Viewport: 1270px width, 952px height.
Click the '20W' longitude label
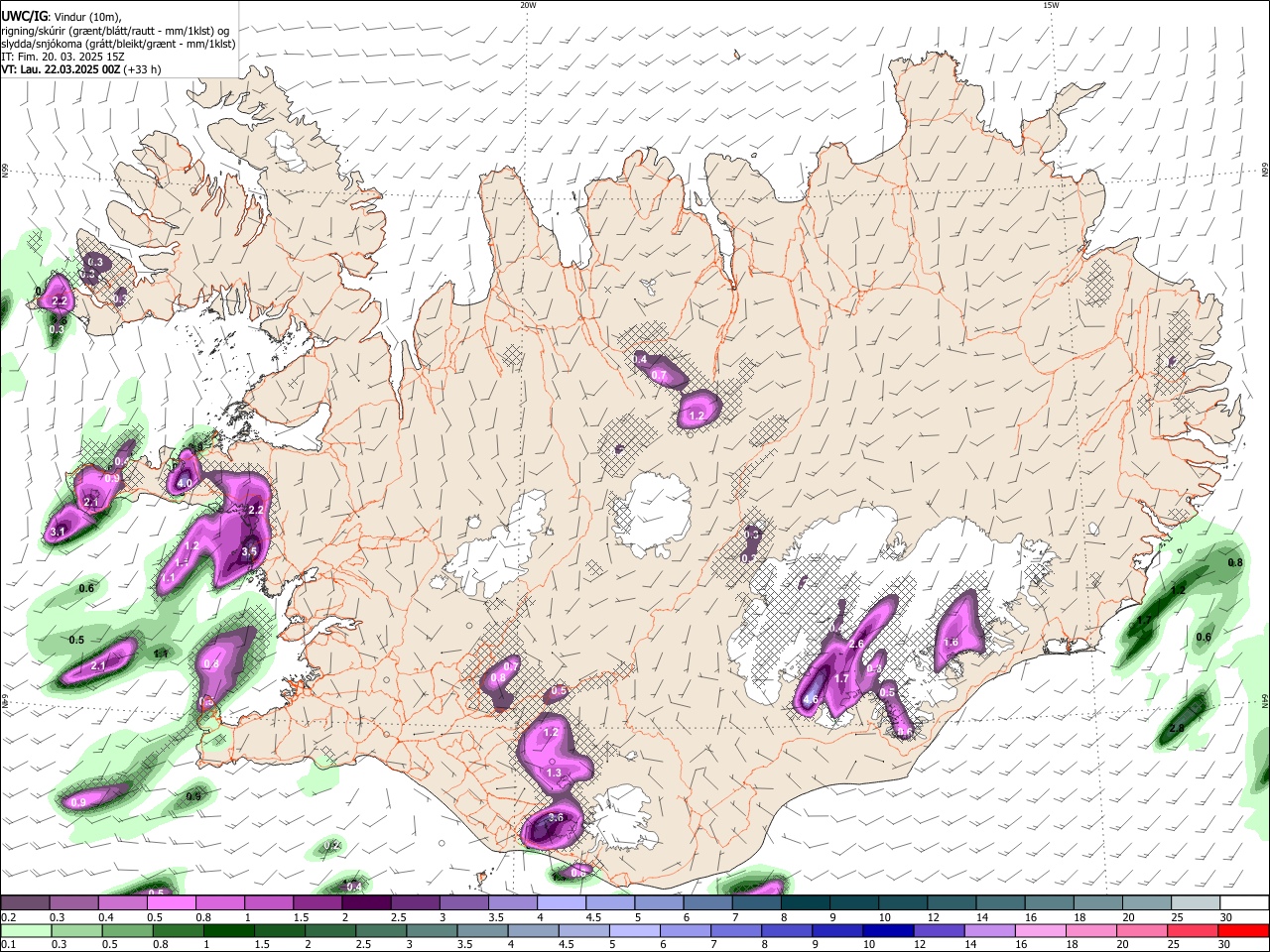tap(528, 5)
